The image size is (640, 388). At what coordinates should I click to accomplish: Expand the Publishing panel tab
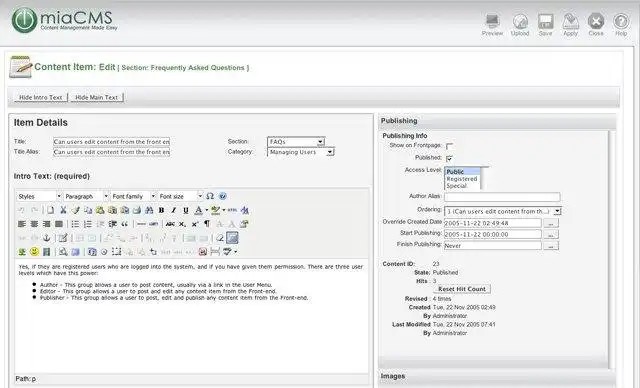497,121
